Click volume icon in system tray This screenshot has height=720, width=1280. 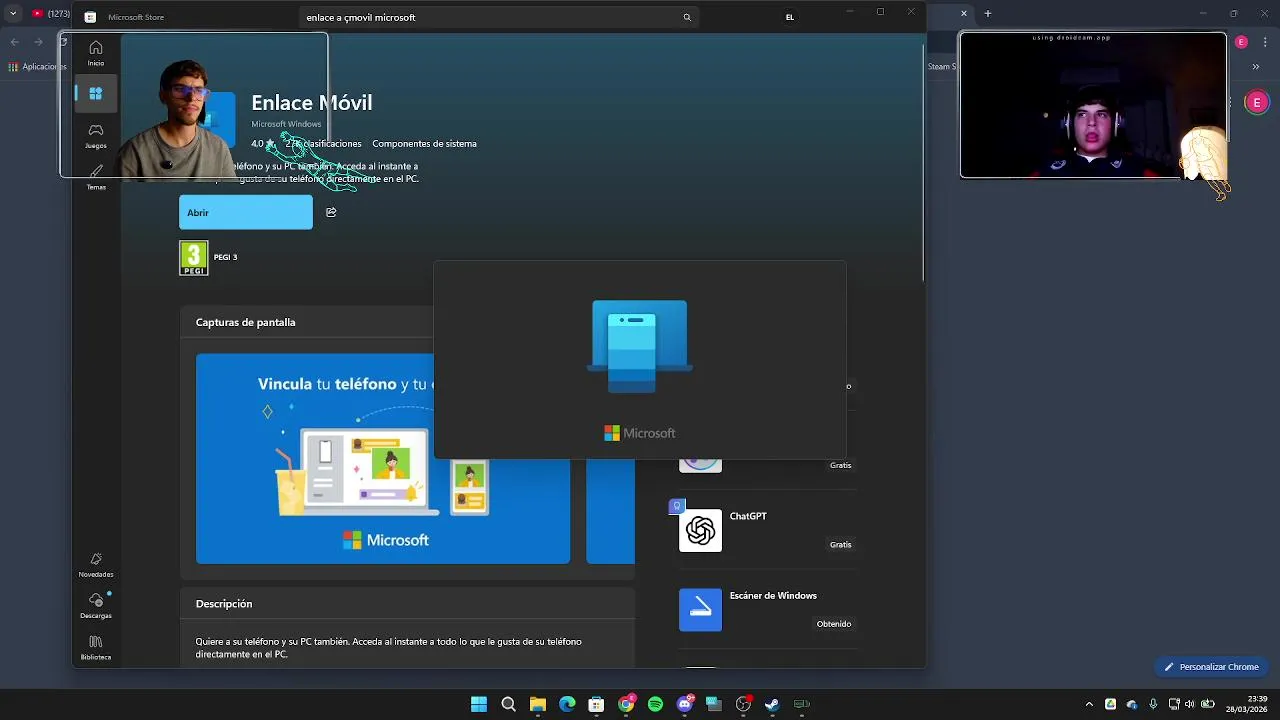pos(1189,704)
